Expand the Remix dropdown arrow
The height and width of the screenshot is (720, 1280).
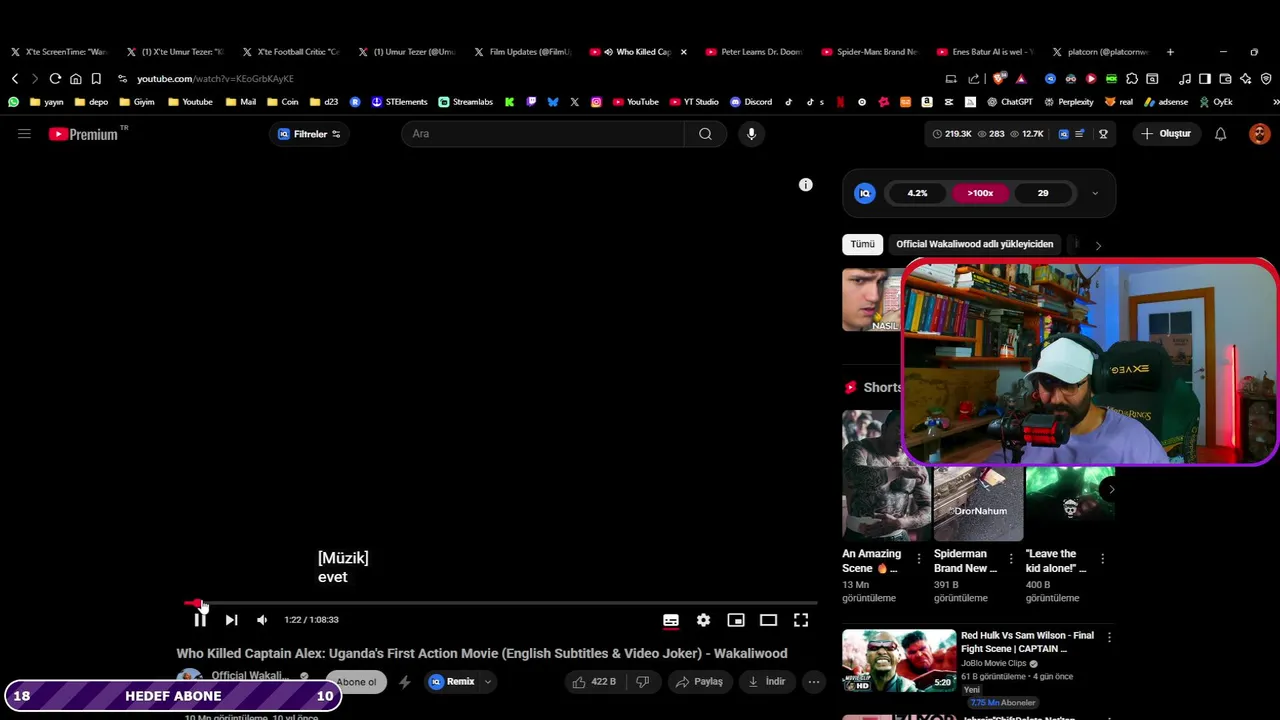[x=488, y=682]
